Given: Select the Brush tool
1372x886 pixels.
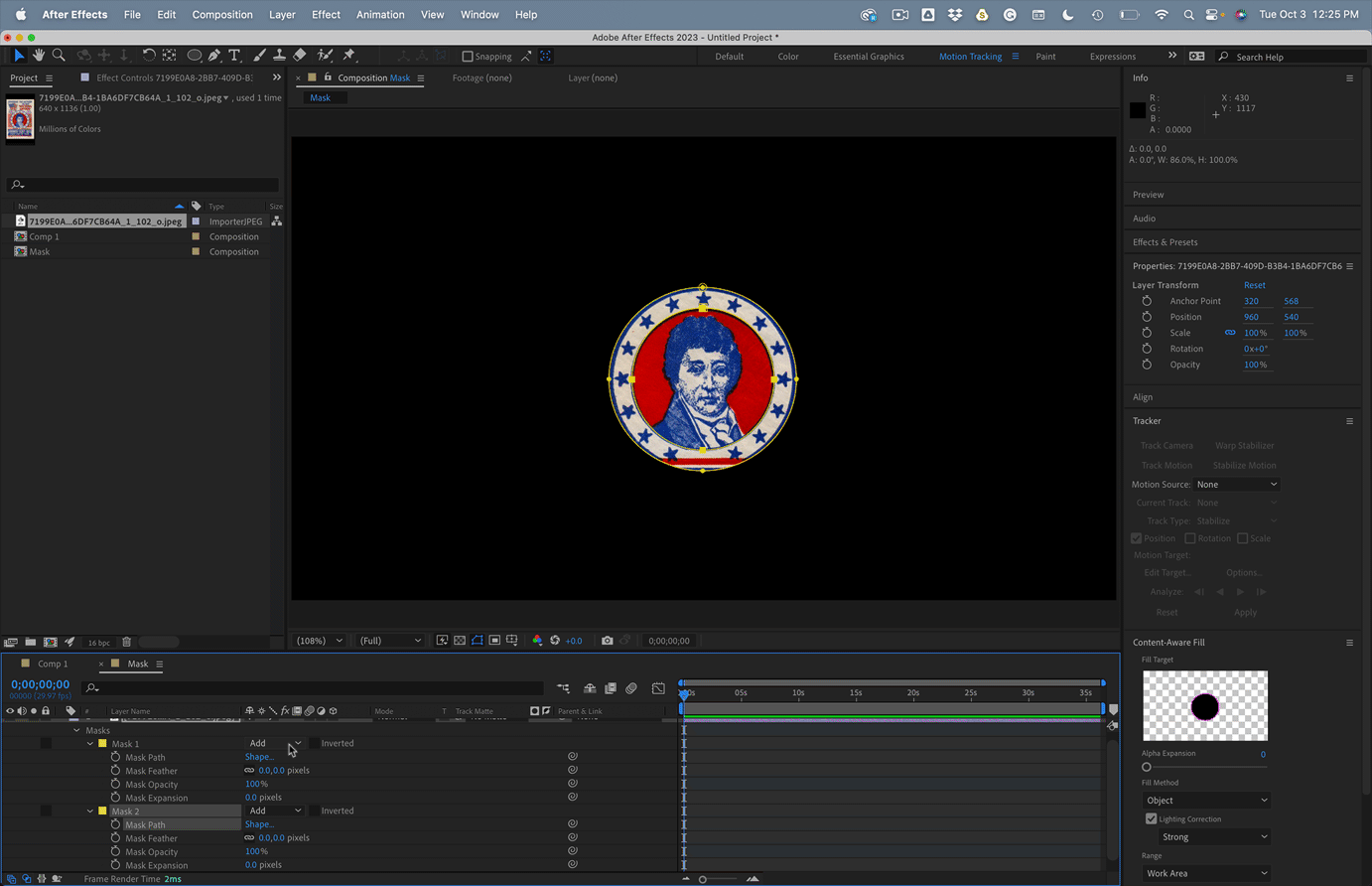Looking at the screenshot, I should pyautogui.click(x=259, y=56).
